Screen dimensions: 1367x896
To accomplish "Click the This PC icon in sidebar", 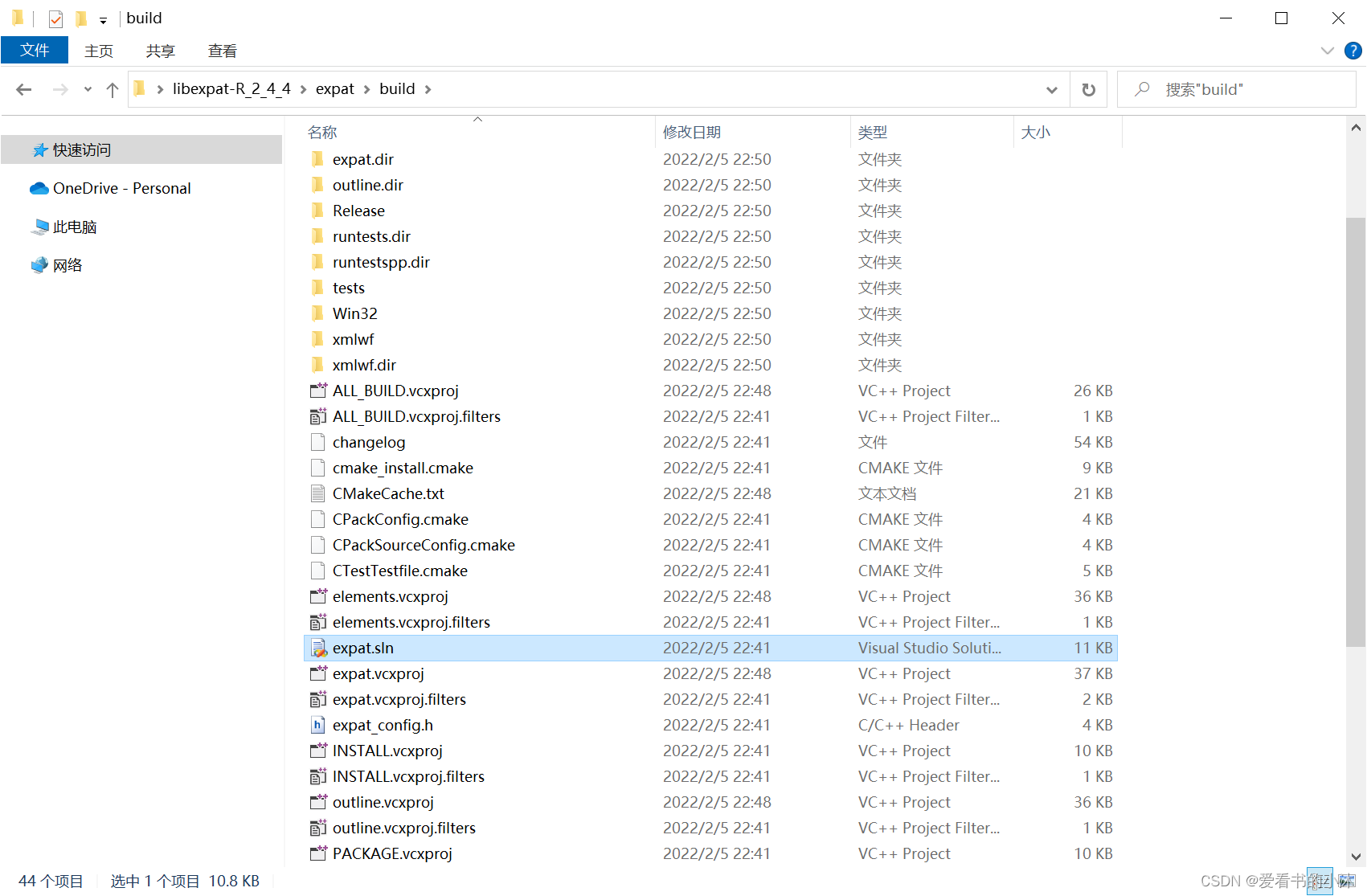I will tap(39, 227).
